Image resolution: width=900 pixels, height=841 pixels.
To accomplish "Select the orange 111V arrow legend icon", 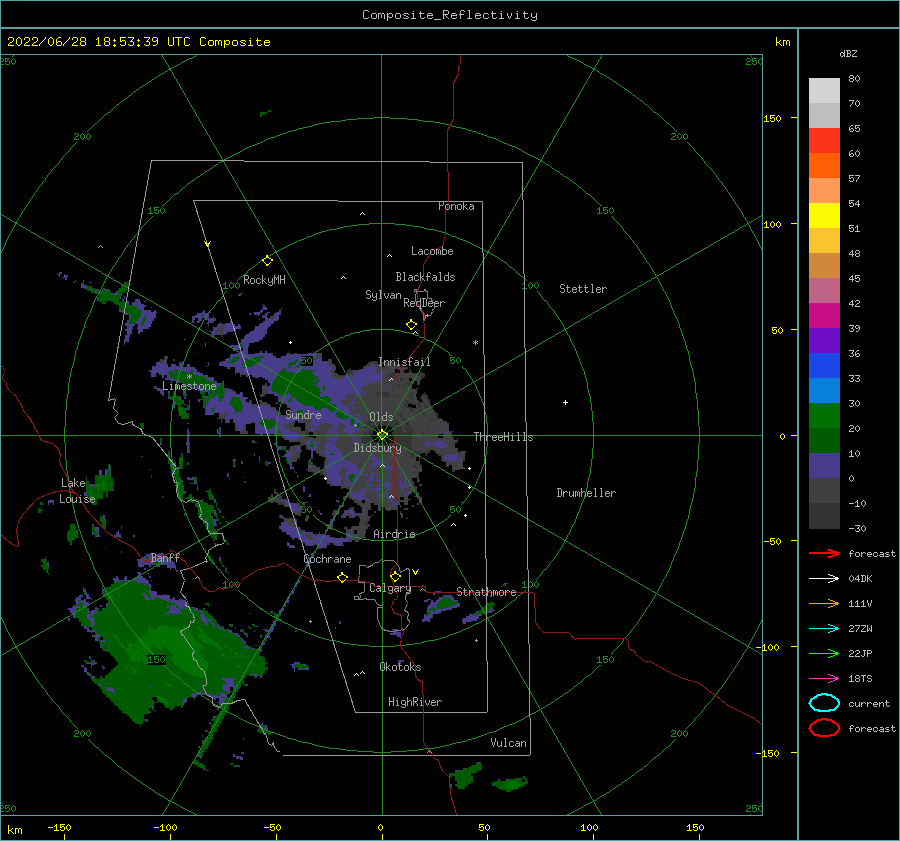I will [x=824, y=603].
